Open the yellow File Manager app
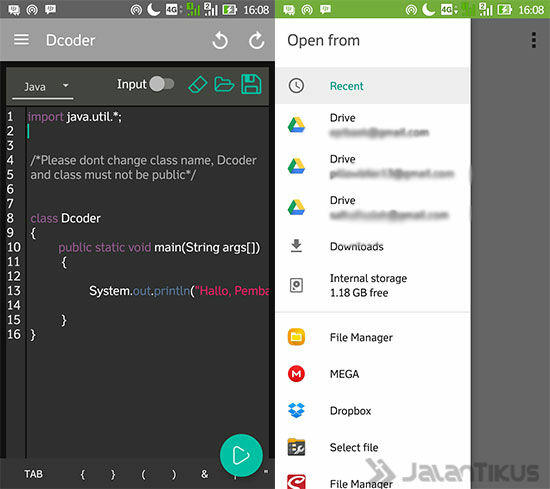This screenshot has height=489, width=550. tap(373, 337)
